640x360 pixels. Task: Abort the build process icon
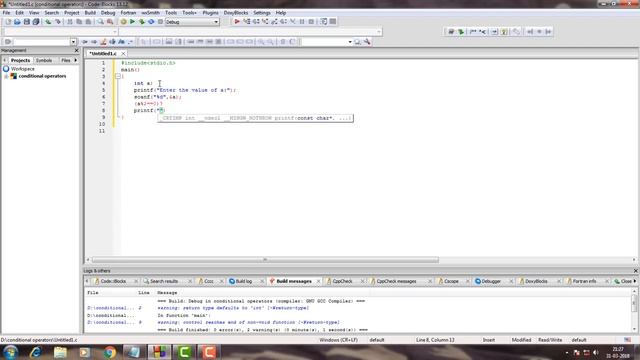point(160,22)
